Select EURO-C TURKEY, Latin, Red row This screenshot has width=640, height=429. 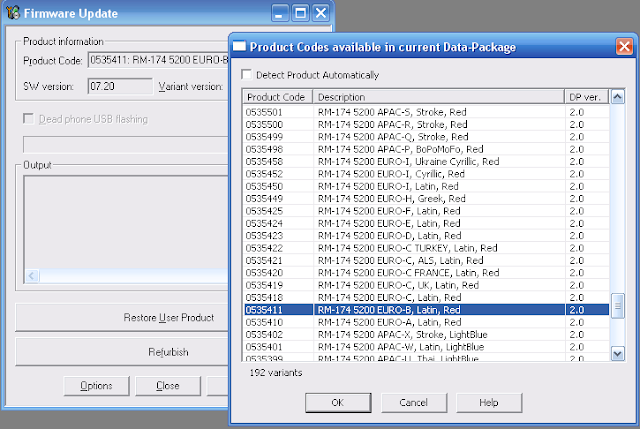pos(427,248)
